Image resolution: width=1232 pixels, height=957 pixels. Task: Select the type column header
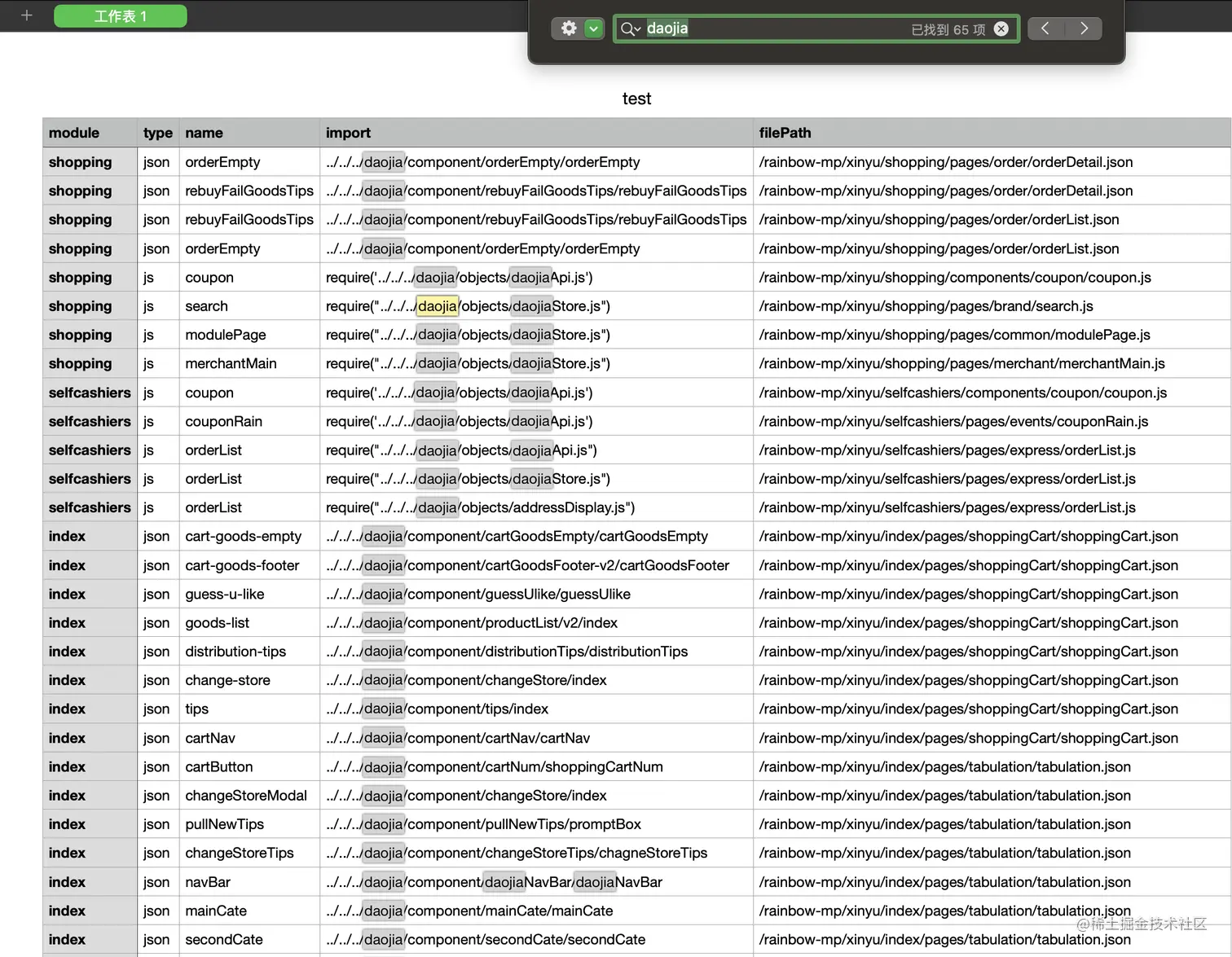tap(158, 133)
